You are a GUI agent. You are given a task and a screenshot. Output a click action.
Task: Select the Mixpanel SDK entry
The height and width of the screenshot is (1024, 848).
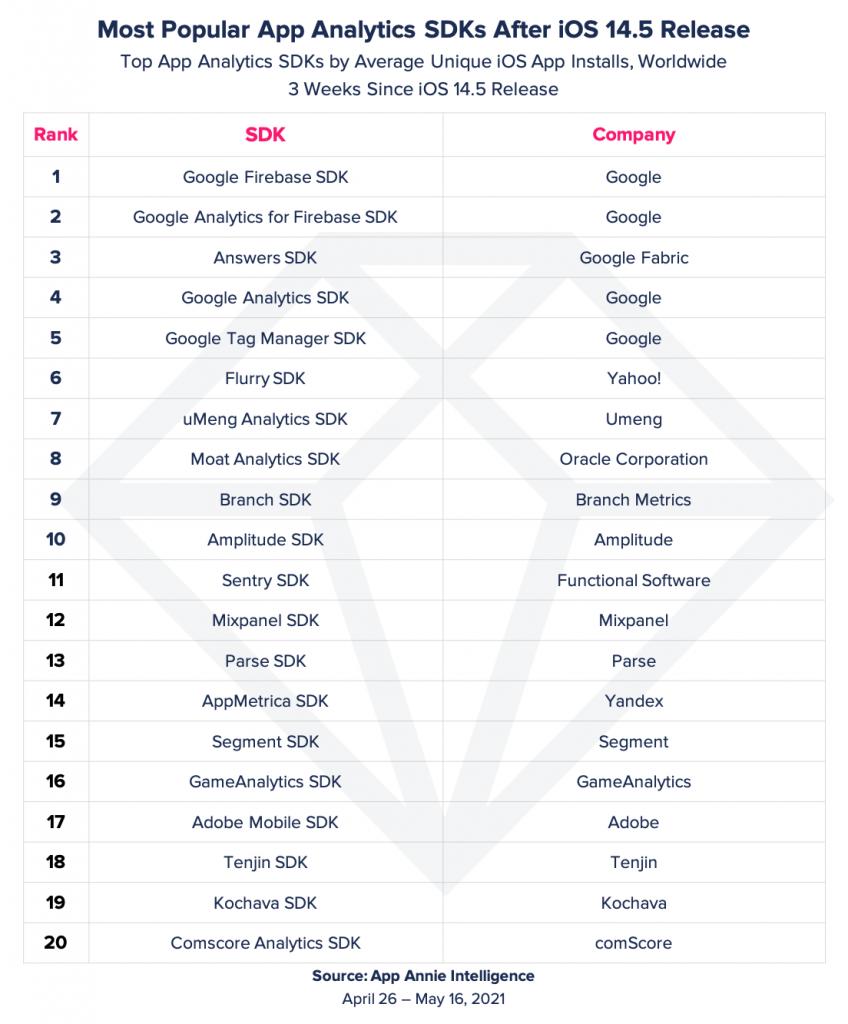click(265, 620)
